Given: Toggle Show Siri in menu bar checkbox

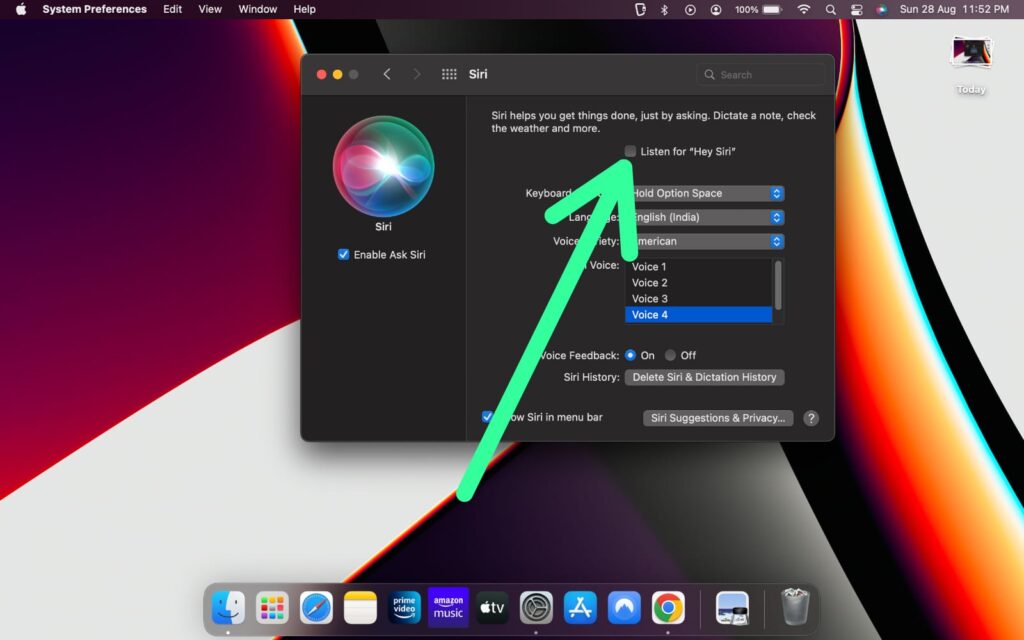Looking at the screenshot, I should click(487, 417).
